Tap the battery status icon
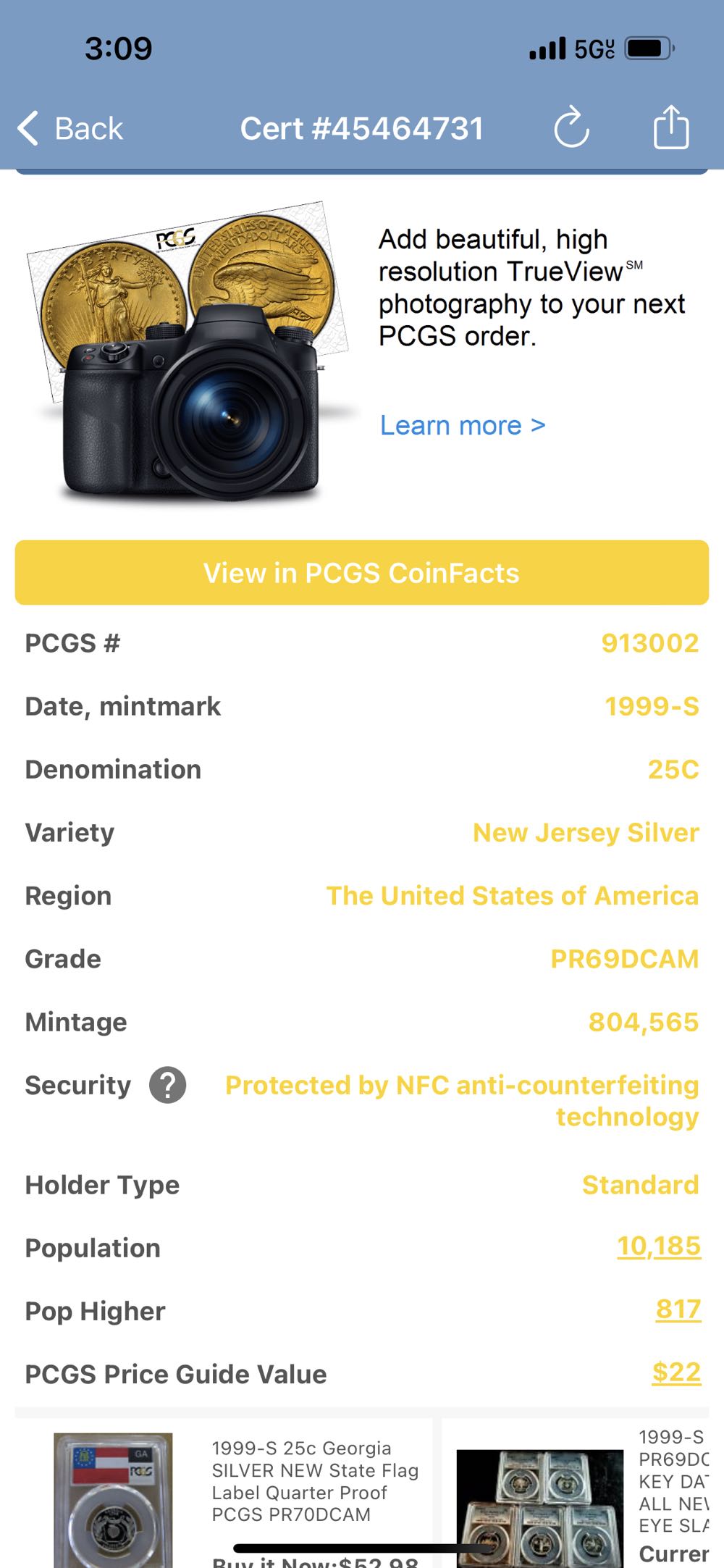Screen dimensions: 724x1568 649,49
